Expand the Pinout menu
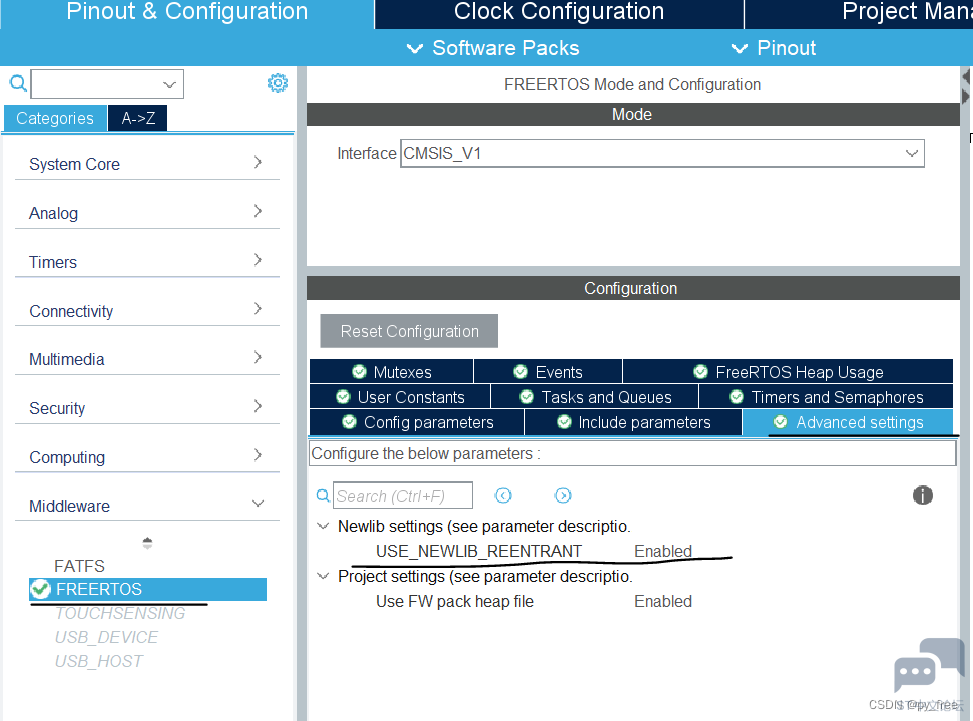The image size is (973, 721). [774, 48]
